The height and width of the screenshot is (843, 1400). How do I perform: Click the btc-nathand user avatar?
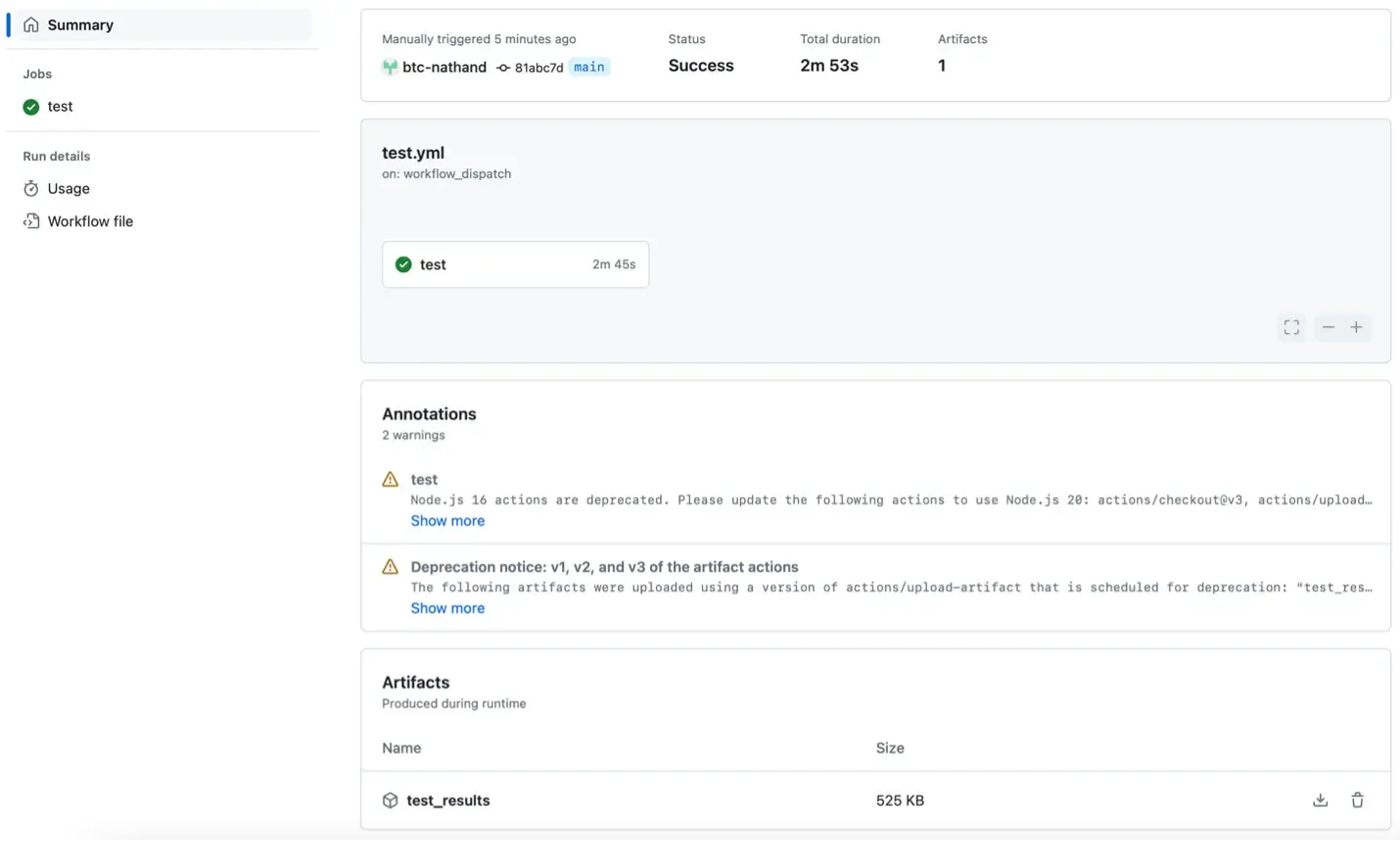click(390, 67)
